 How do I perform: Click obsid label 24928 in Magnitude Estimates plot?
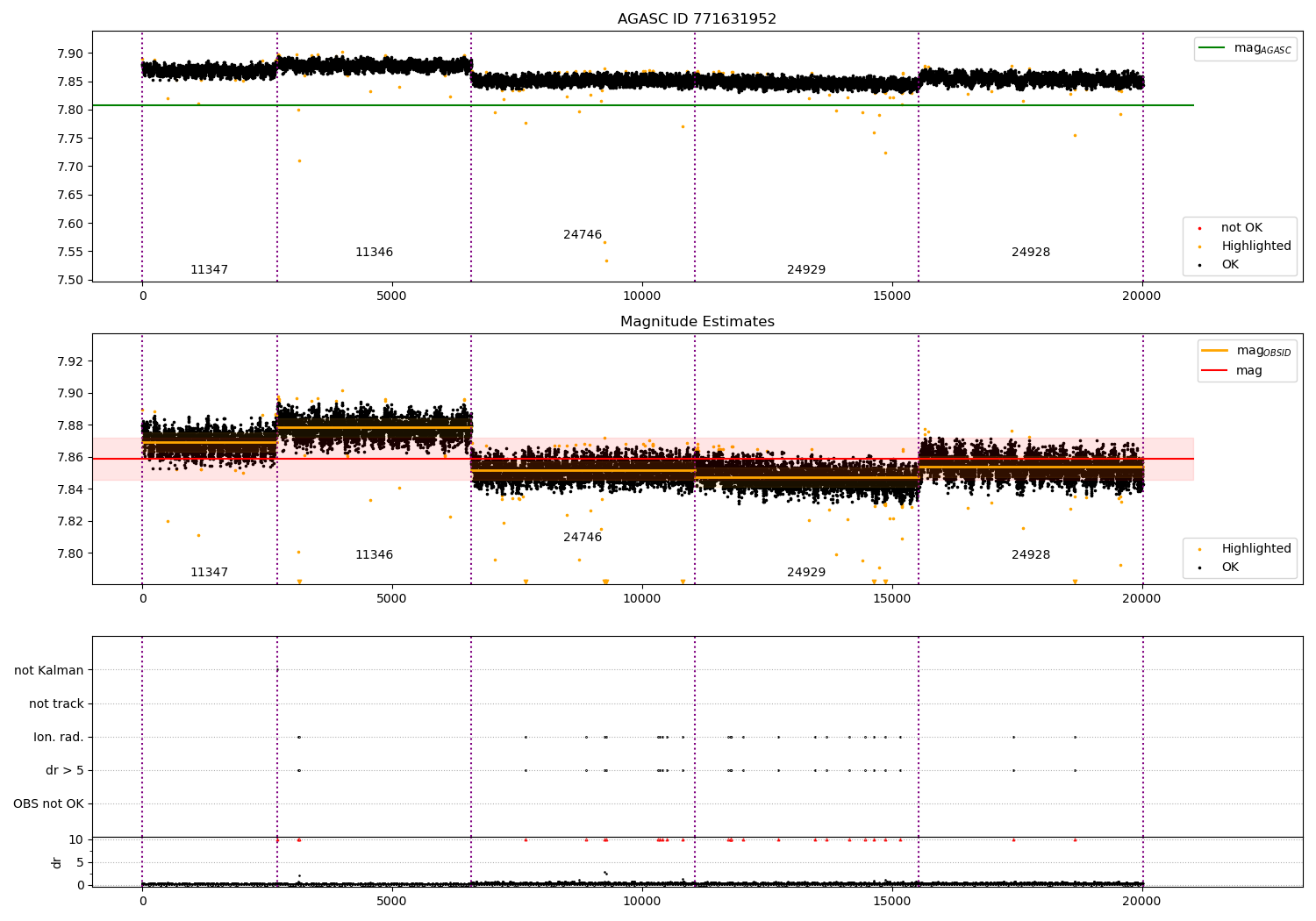[x=1031, y=555]
